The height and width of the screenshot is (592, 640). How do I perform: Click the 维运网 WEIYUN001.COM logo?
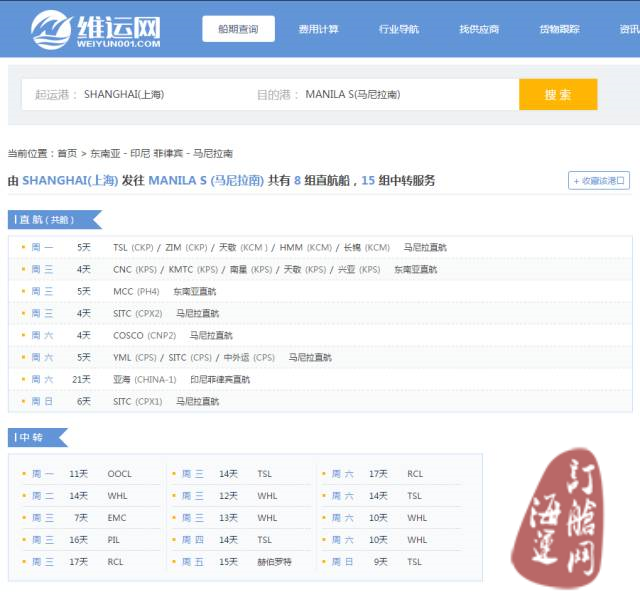pos(96,29)
